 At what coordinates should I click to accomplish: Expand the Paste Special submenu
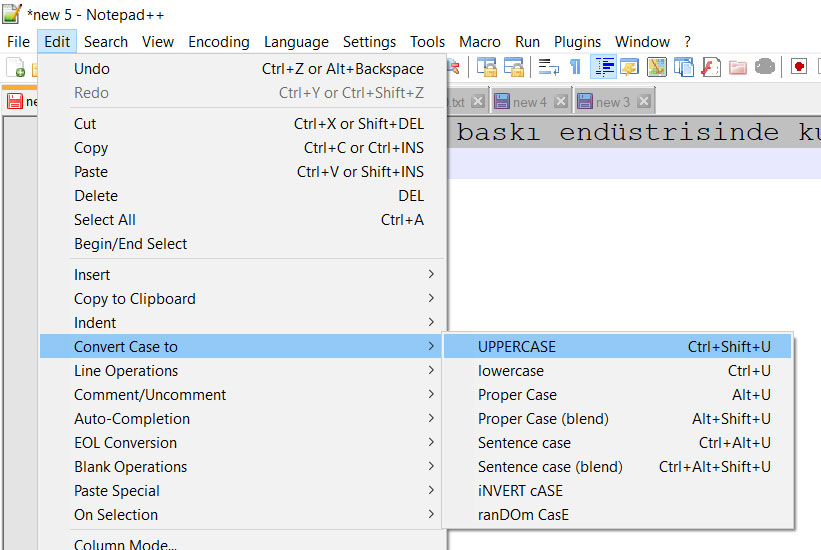(x=243, y=491)
